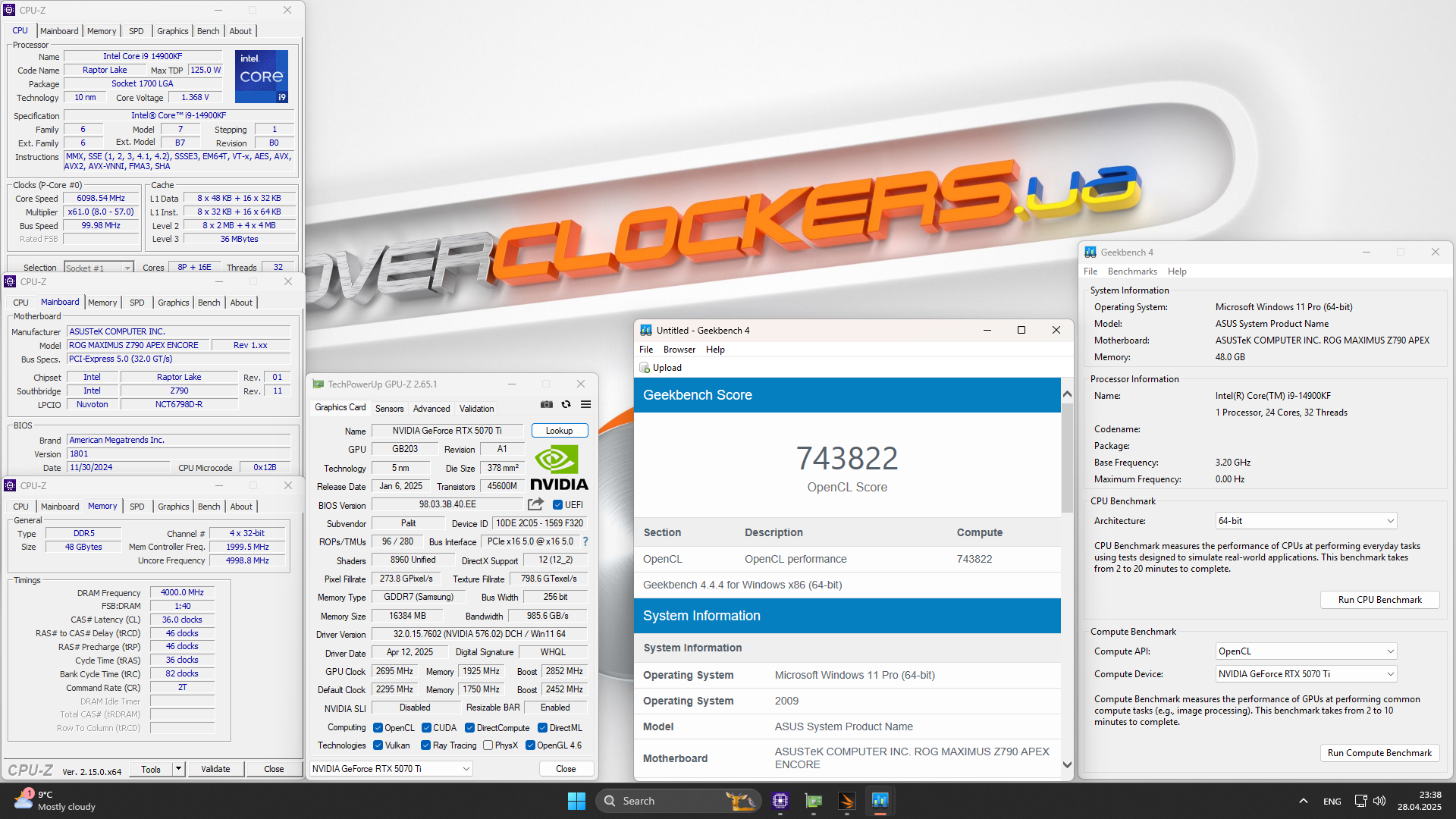This screenshot has height=819, width=1456.
Task: Click the Untitled Geekbench window title icon
Action: [x=646, y=331]
